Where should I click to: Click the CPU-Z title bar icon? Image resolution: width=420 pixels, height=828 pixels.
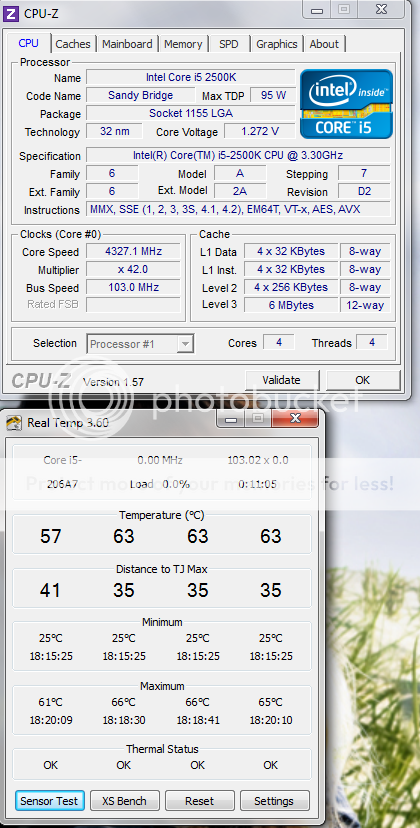click(x=12, y=14)
